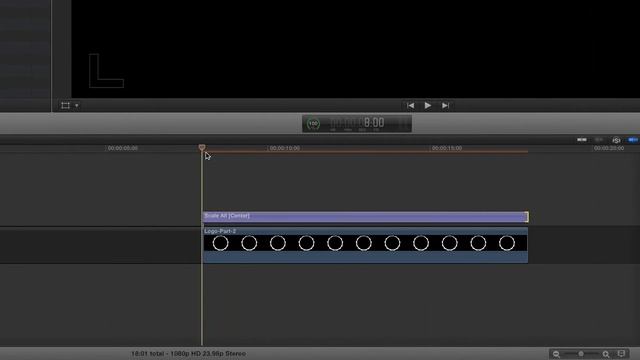Toggle video skimming in the timeline
Image resolution: width=640 pixels, height=360 pixels.
[582, 140]
